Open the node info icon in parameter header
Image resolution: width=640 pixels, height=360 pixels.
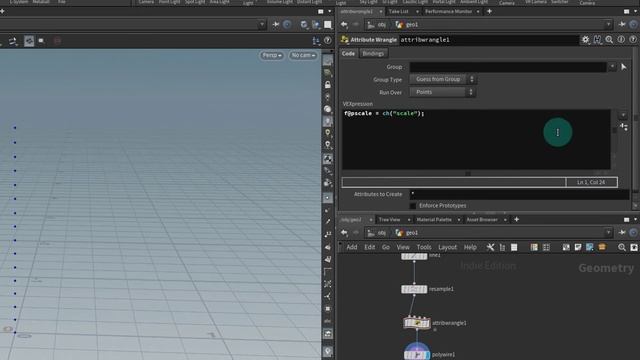click(x=621, y=40)
